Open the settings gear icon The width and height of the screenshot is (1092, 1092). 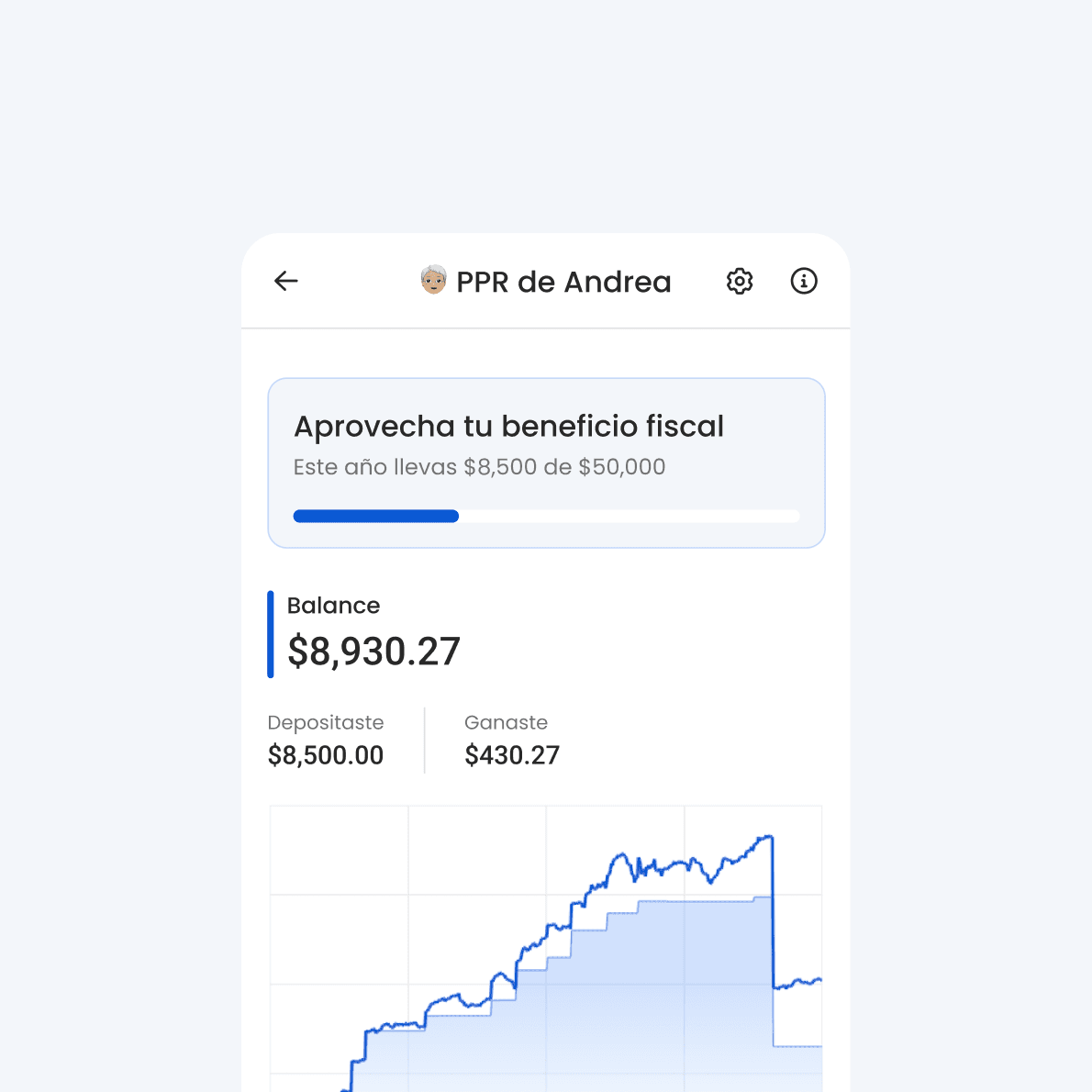(739, 282)
